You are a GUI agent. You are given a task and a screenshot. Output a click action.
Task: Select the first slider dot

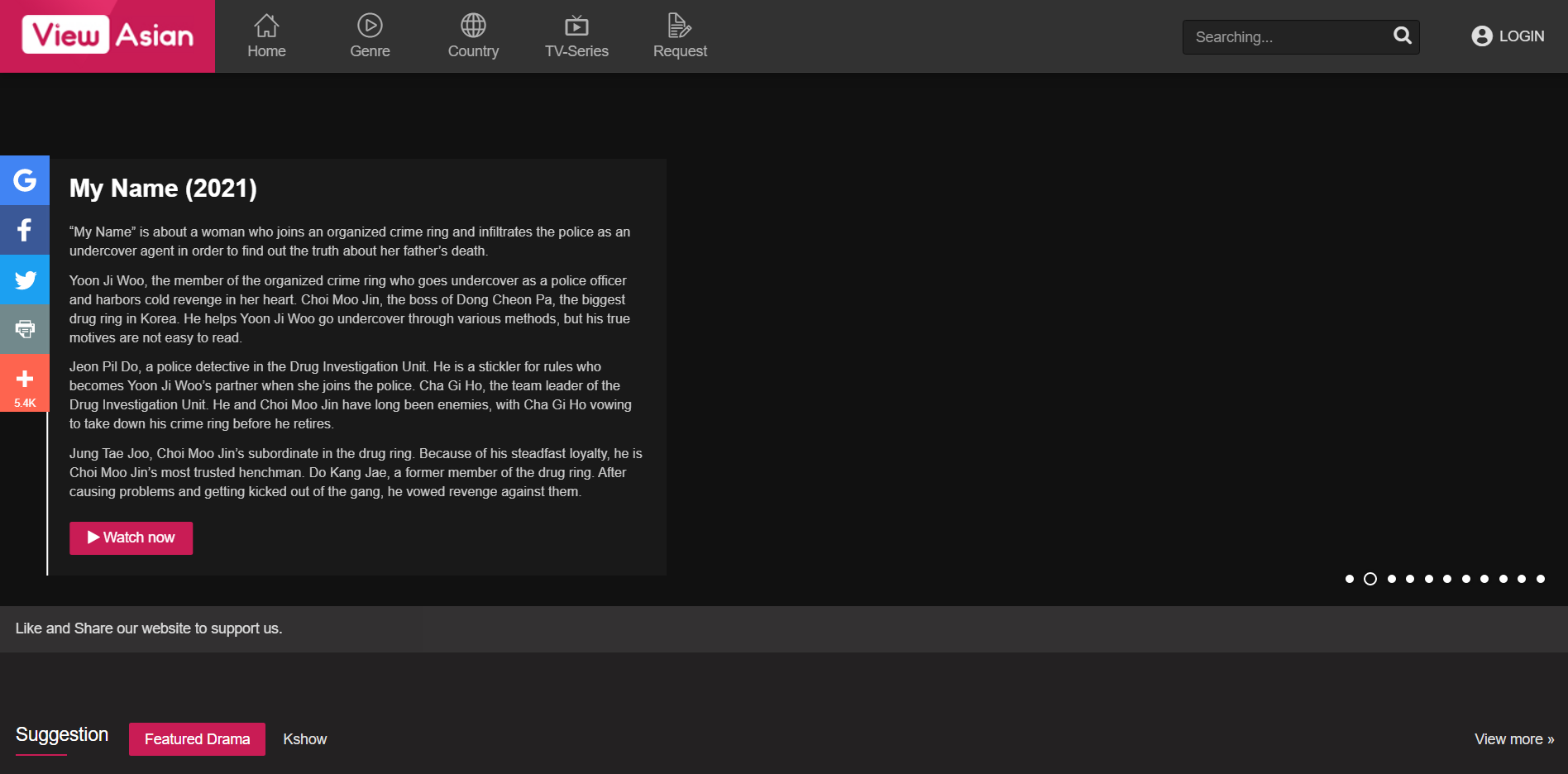click(1350, 579)
